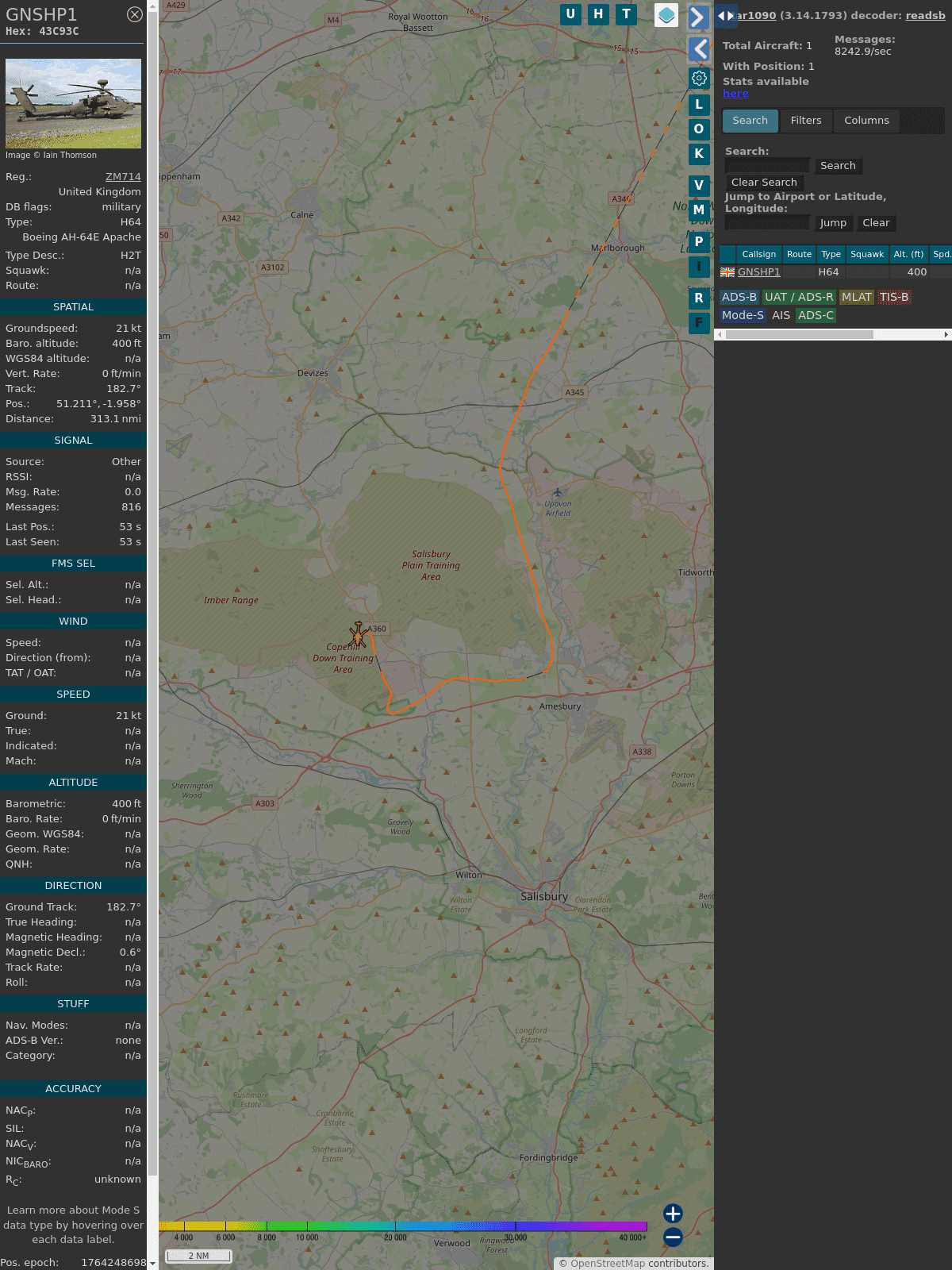This screenshot has width=952, height=1270.
Task: Click the T map button
Action: point(627,14)
